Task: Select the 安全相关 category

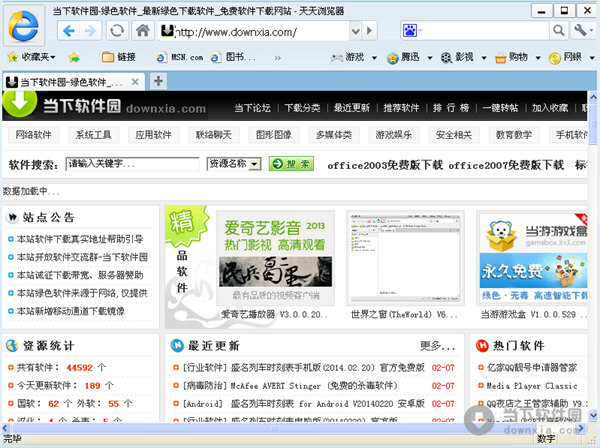Action: [454, 135]
